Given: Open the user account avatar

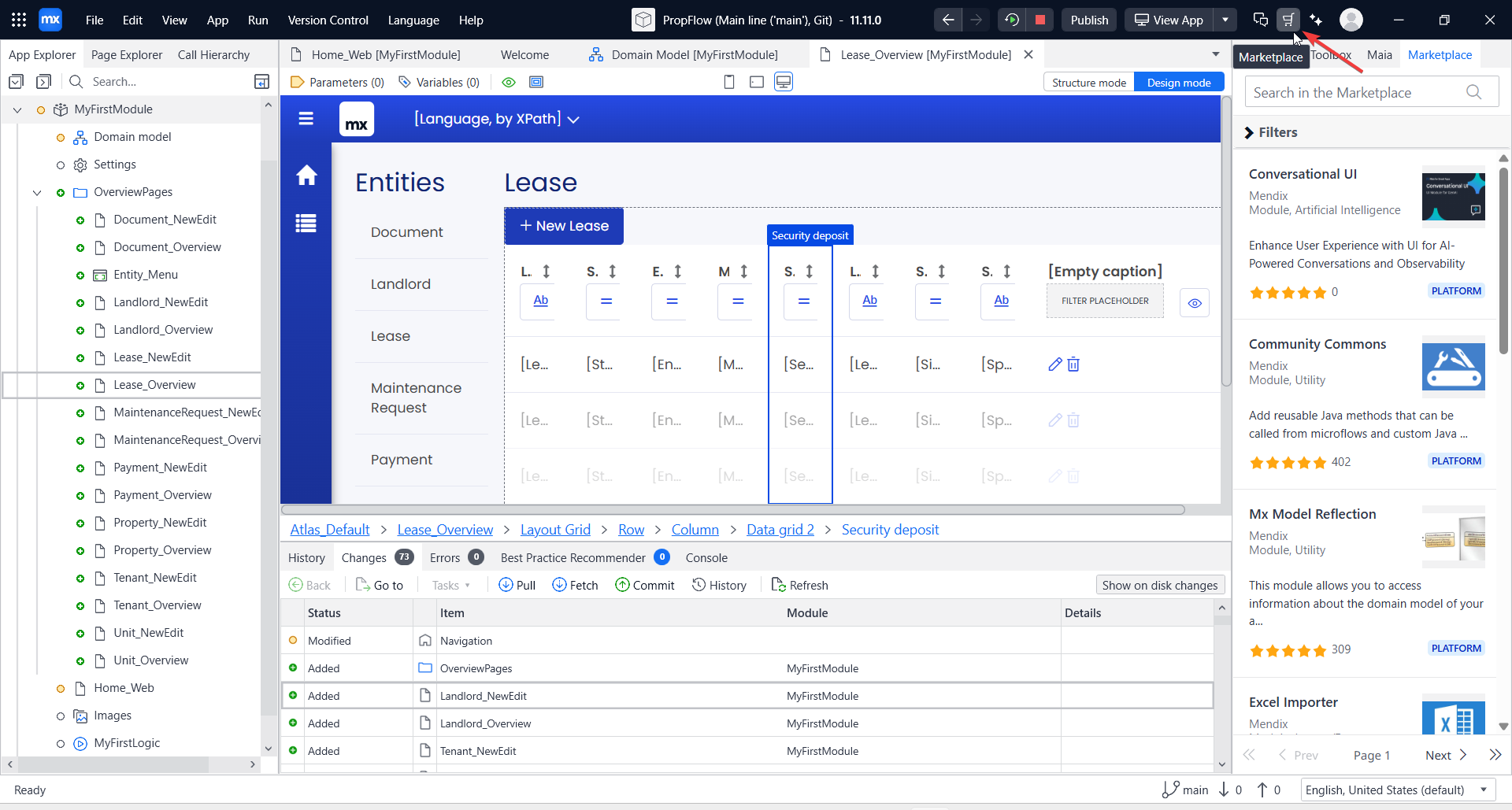Looking at the screenshot, I should click(x=1351, y=20).
